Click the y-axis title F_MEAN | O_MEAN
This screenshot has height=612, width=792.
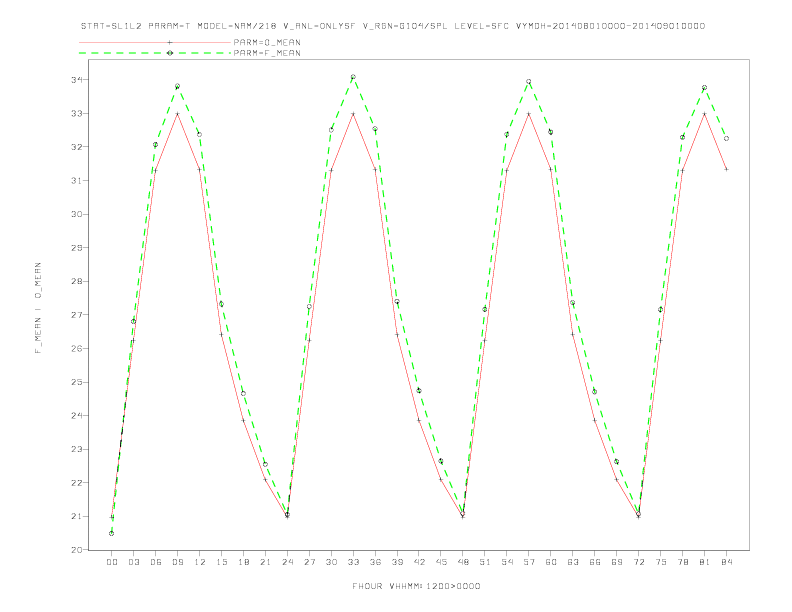click(38, 308)
